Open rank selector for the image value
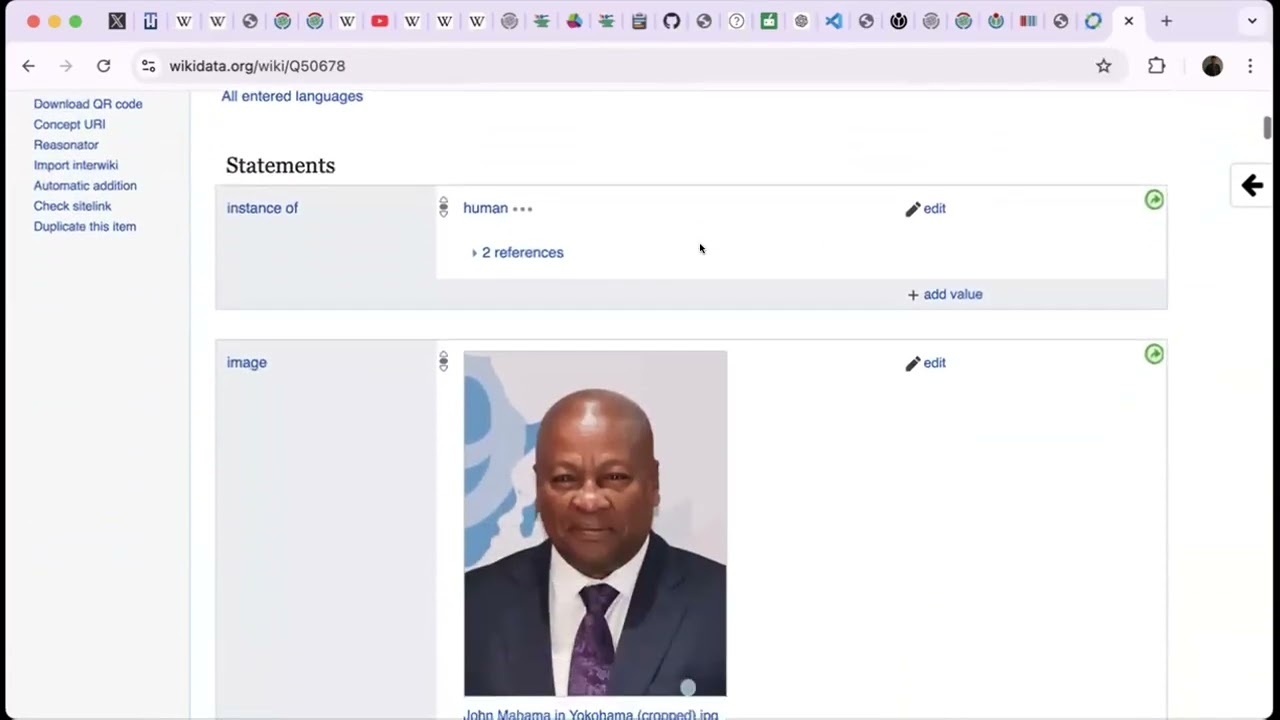Image resolution: width=1280 pixels, height=720 pixels. point(444,361)
